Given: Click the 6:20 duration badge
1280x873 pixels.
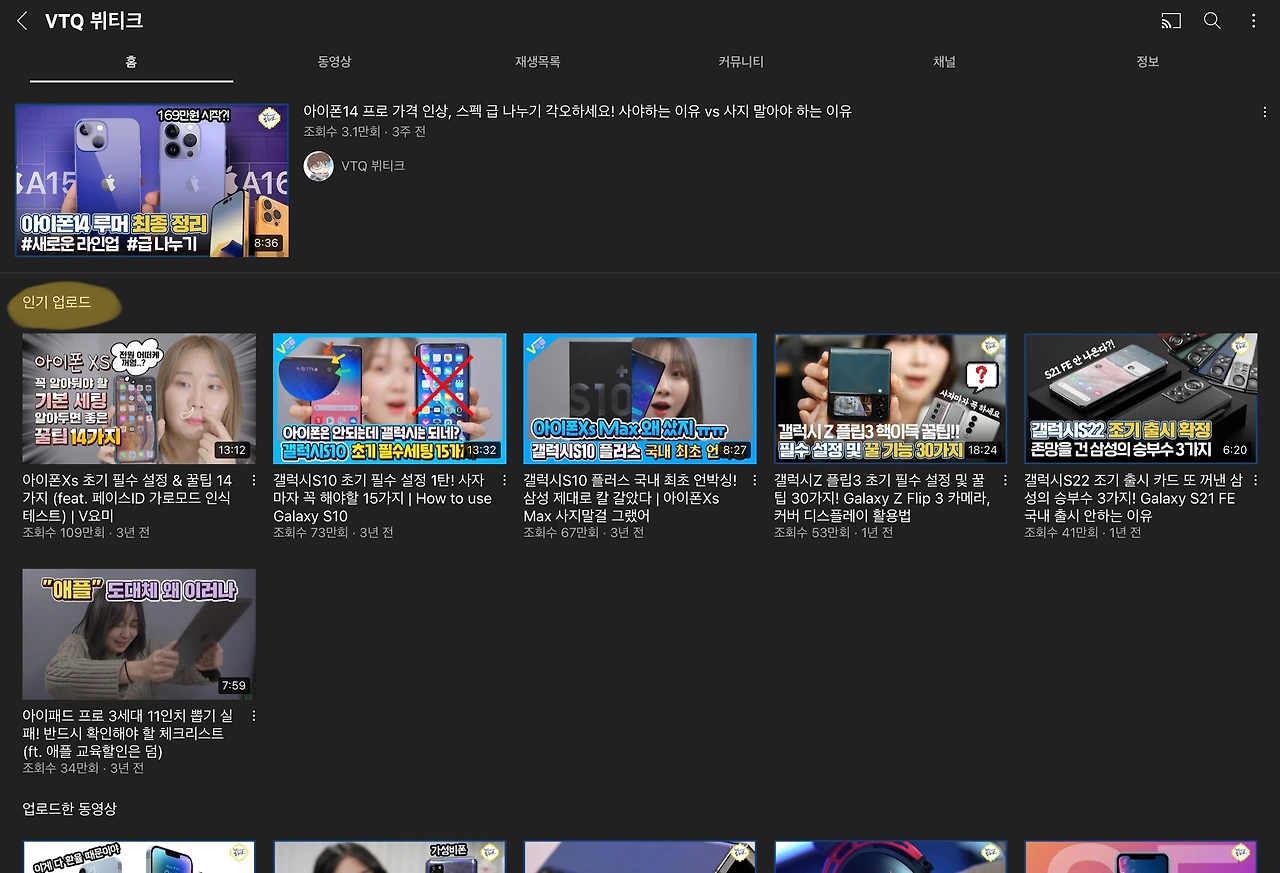Looking at the screenshot, I should tap(1235, 450).
